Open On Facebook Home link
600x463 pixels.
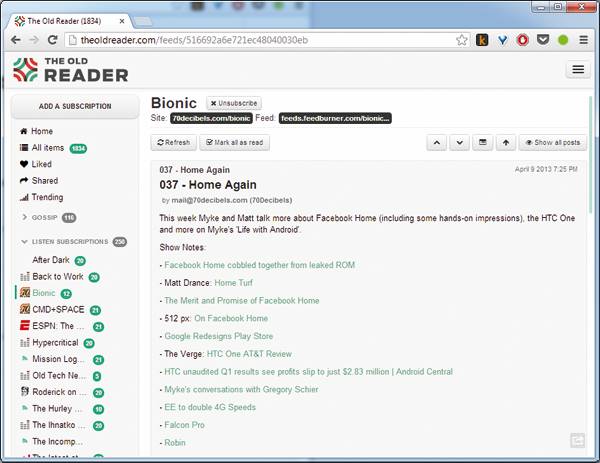[x=231, y=318]
